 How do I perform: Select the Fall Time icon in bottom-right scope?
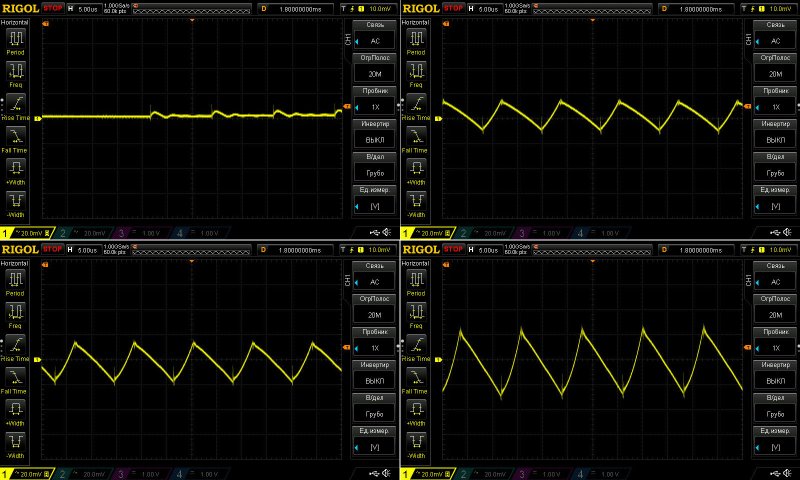click(417, 379)
